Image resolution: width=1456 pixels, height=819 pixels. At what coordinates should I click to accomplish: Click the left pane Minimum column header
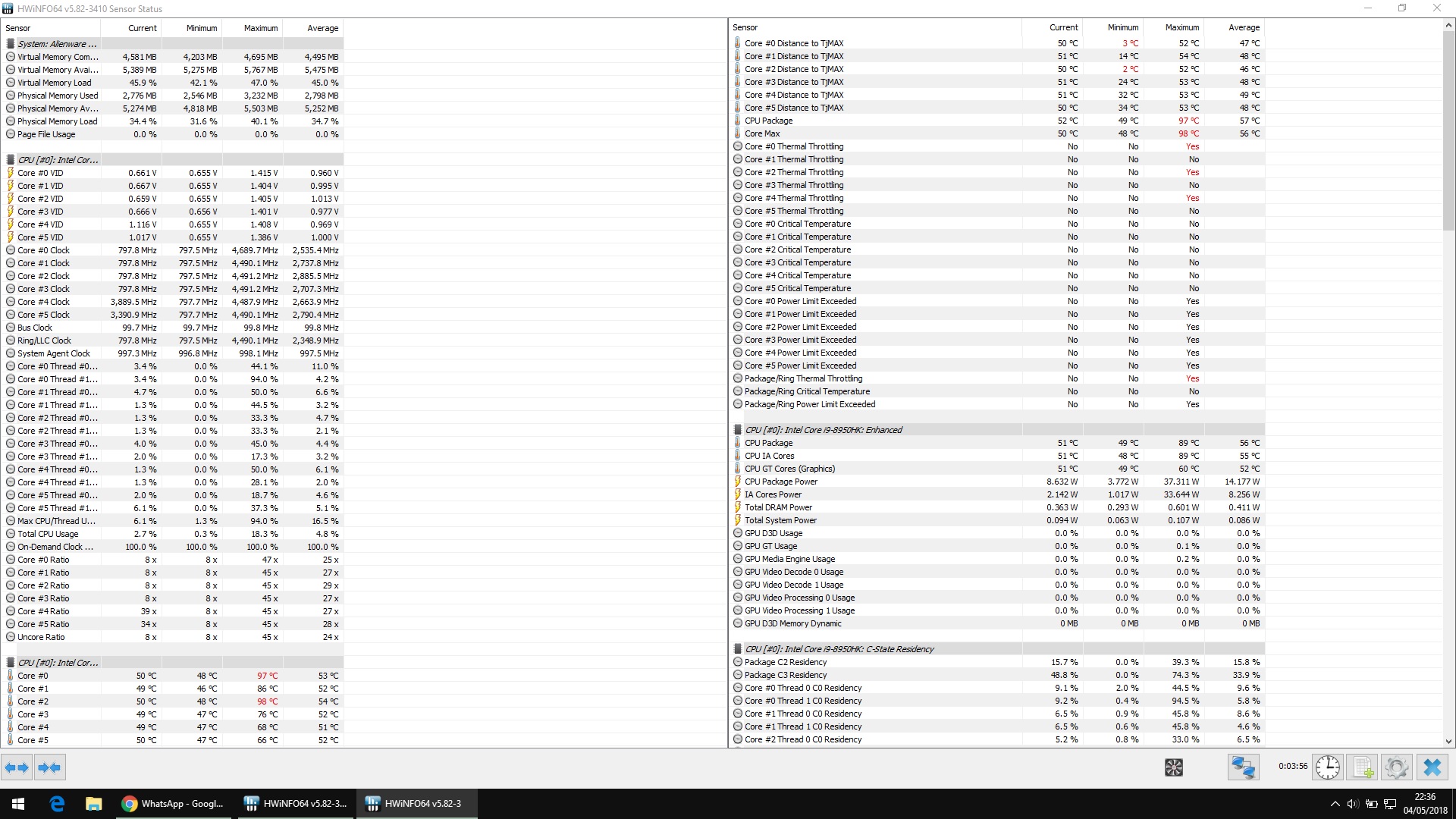pyautogui.click(x=192, y=28)
